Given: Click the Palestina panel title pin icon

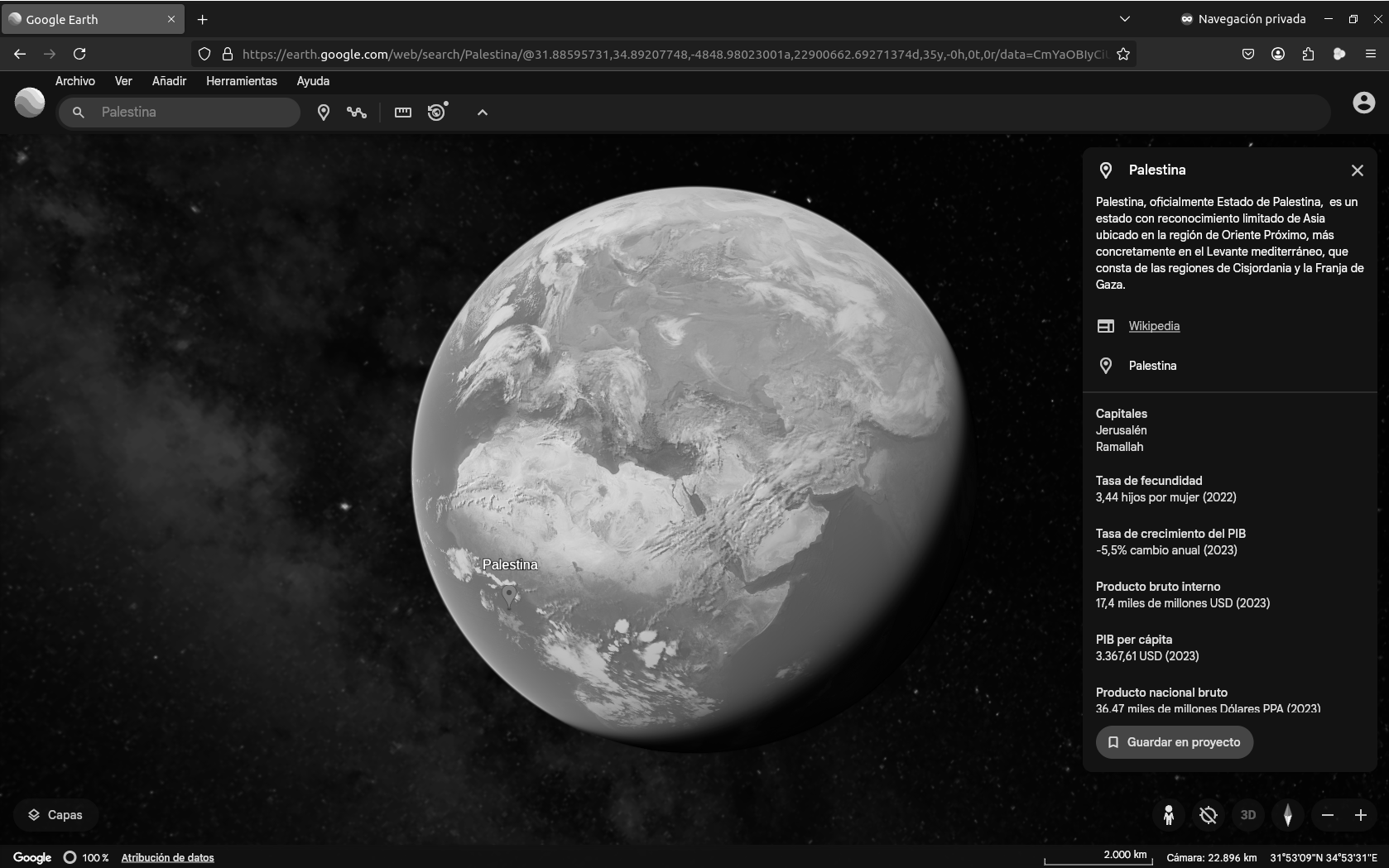Looking at the screenshot, I should 1106,170.
